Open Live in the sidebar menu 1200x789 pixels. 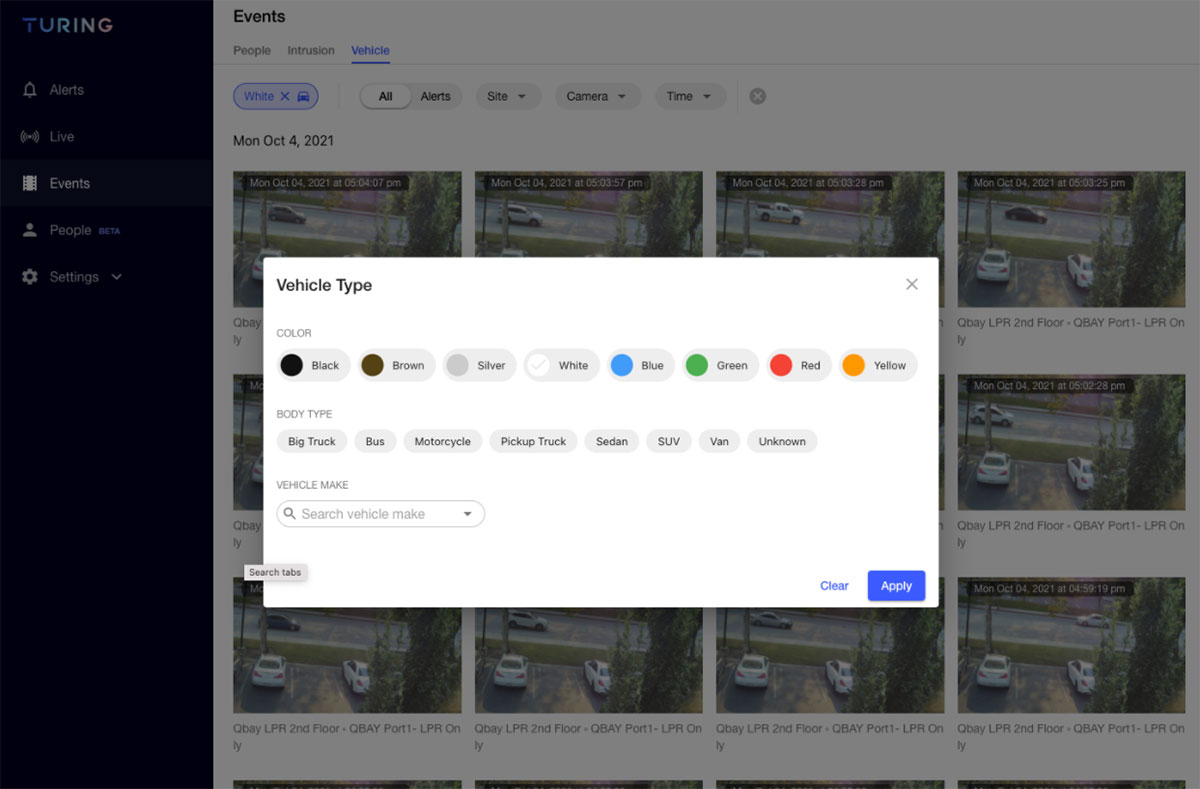pyautogui.click(x=106, y=137)
